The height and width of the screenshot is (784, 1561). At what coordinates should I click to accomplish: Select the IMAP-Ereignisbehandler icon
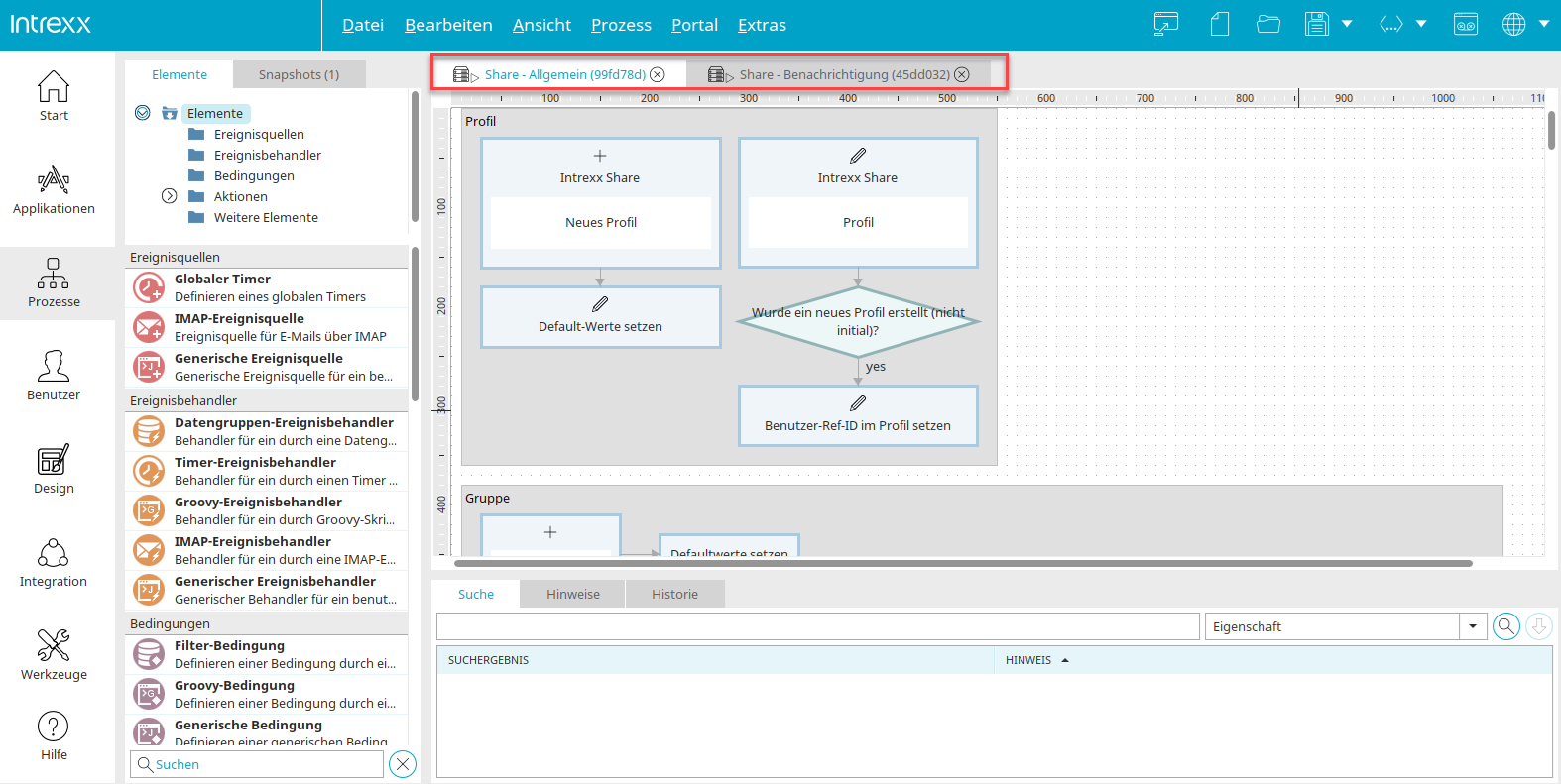(x=149, y=550)
